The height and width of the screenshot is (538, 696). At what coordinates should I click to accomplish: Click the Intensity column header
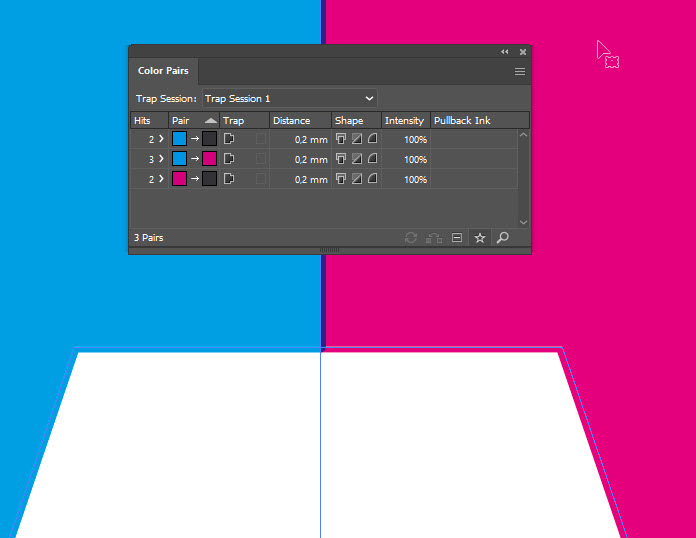point(406,120)
